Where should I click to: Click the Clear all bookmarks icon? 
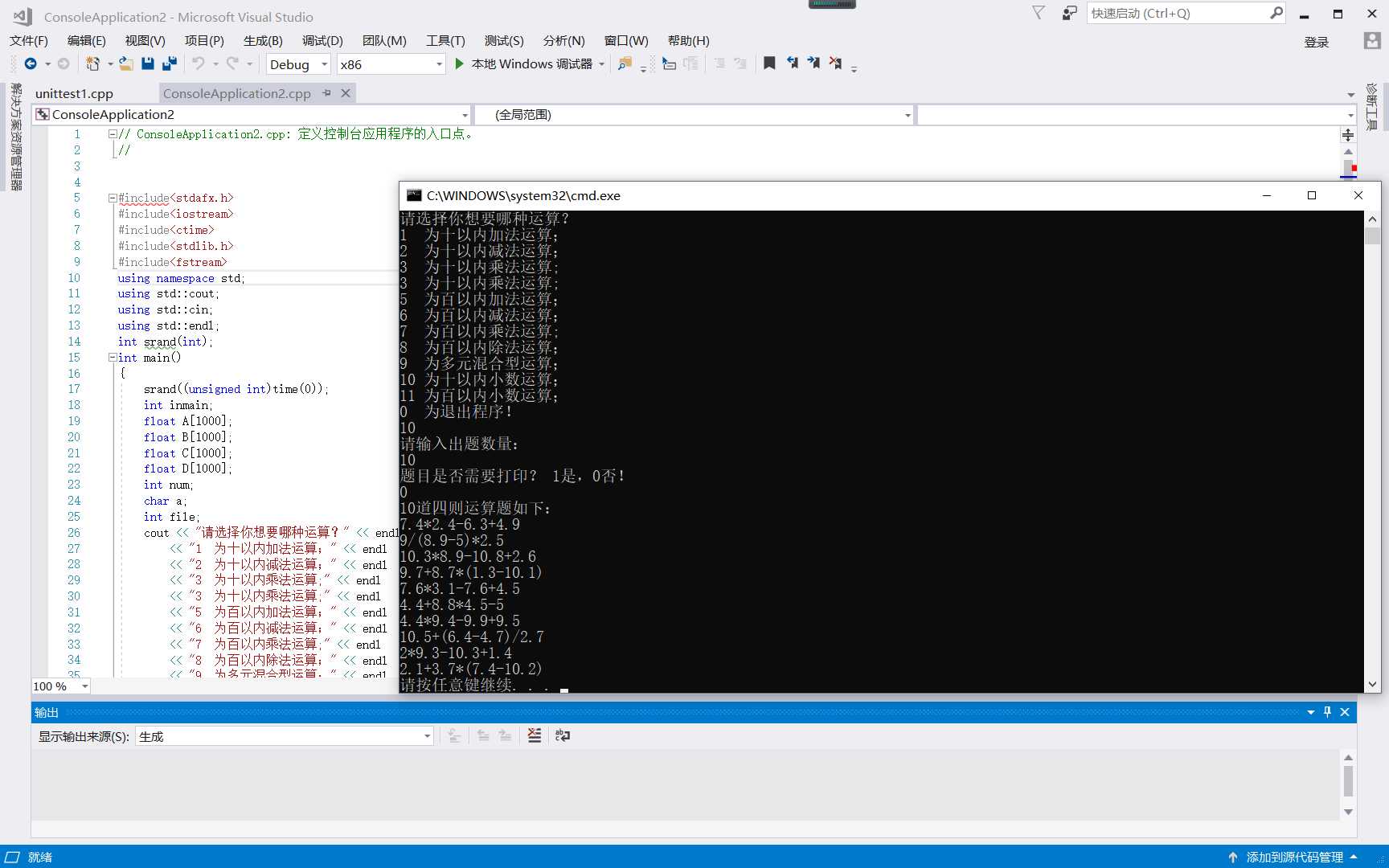click(835, 63)
